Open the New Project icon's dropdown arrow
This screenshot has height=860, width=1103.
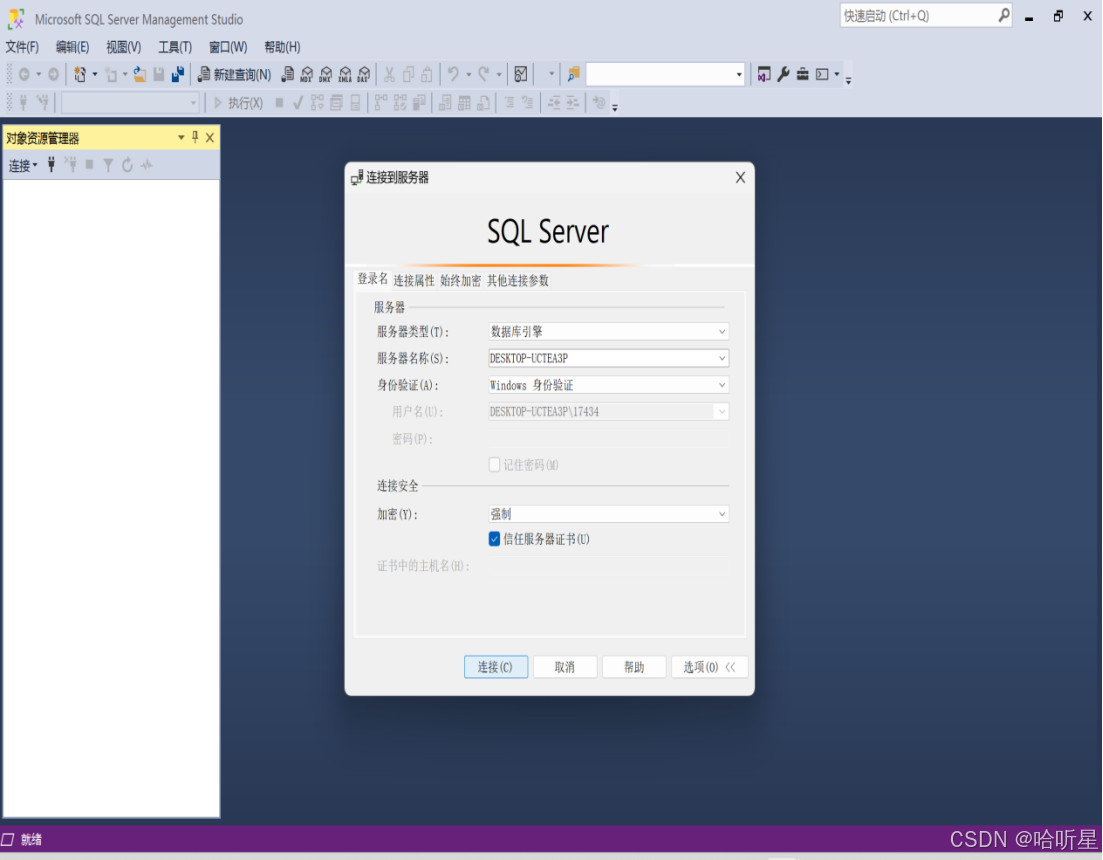95,75
